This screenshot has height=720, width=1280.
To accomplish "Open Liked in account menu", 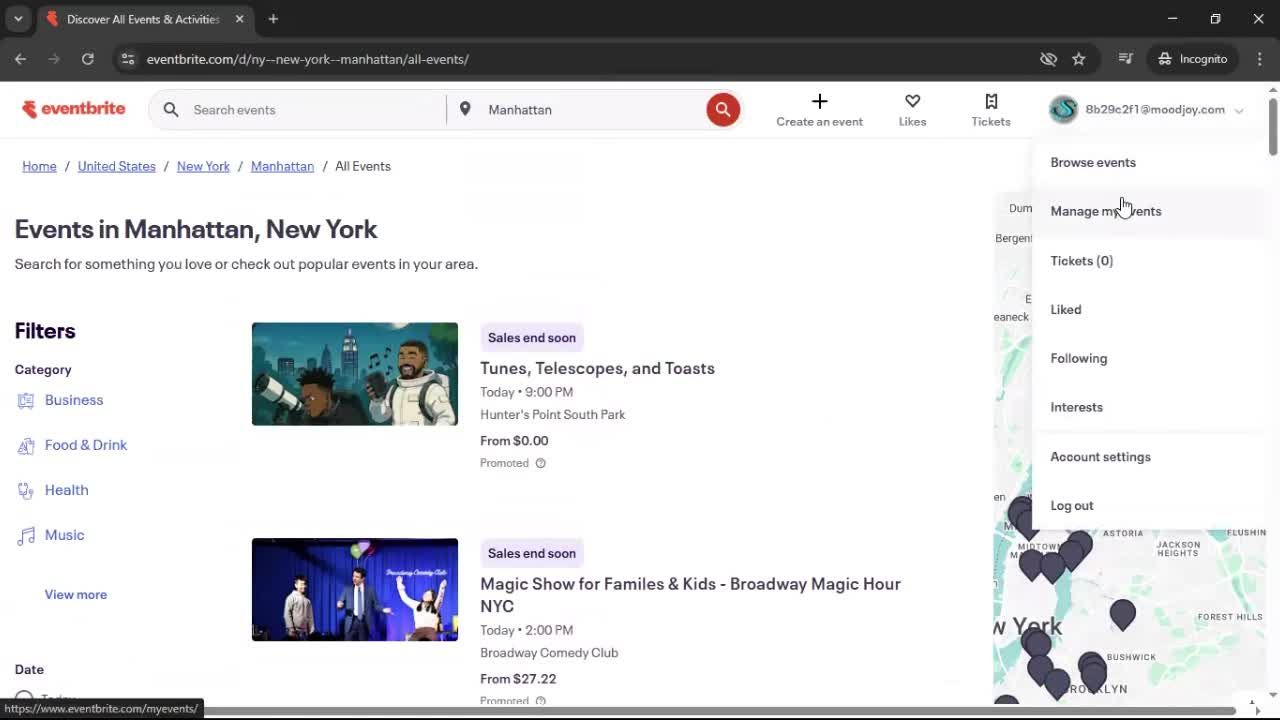I will pos(1066,309).
